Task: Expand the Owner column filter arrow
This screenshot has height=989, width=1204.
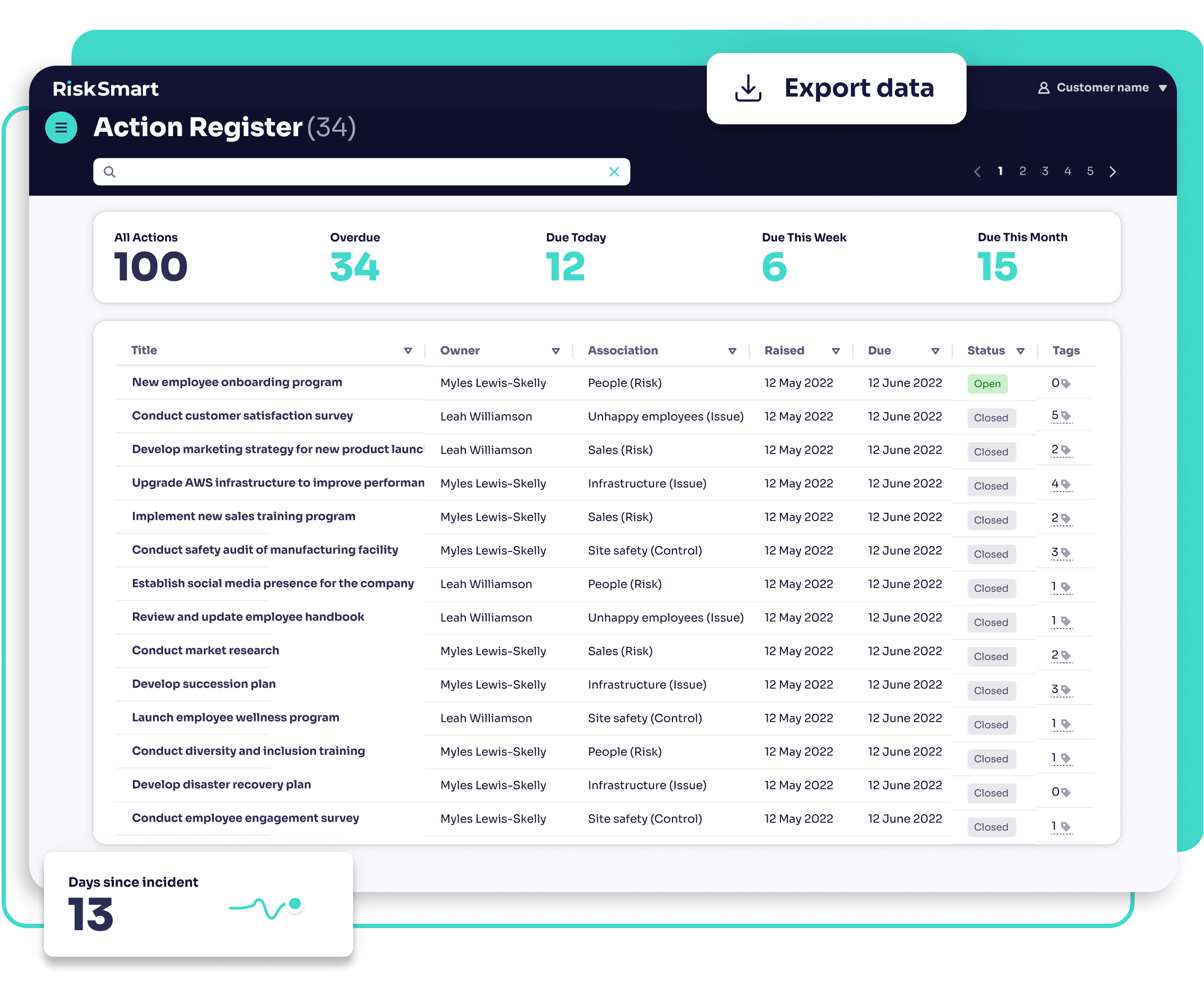Action: tap(555, 351)
